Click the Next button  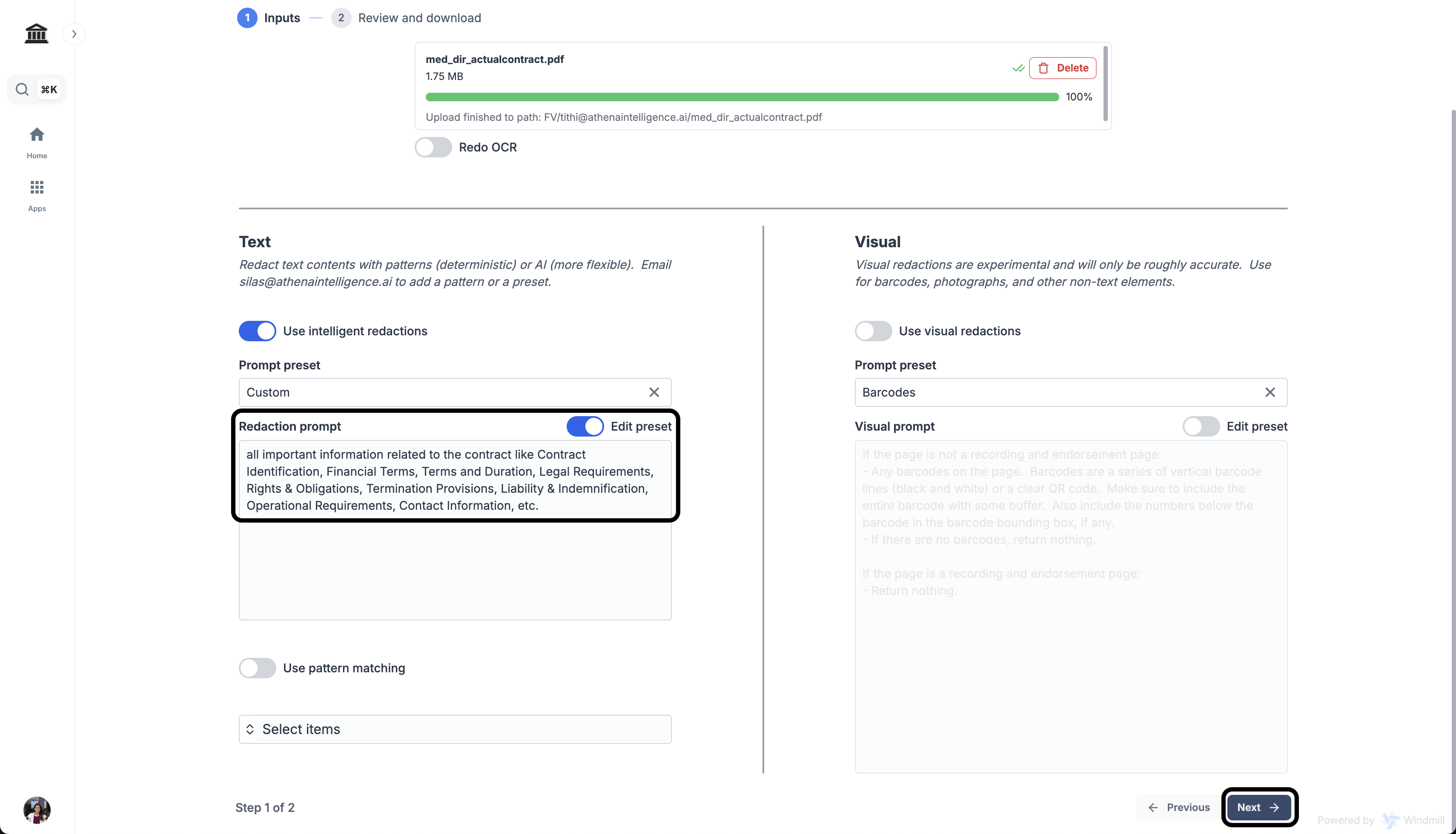[x=1258, y=807]
